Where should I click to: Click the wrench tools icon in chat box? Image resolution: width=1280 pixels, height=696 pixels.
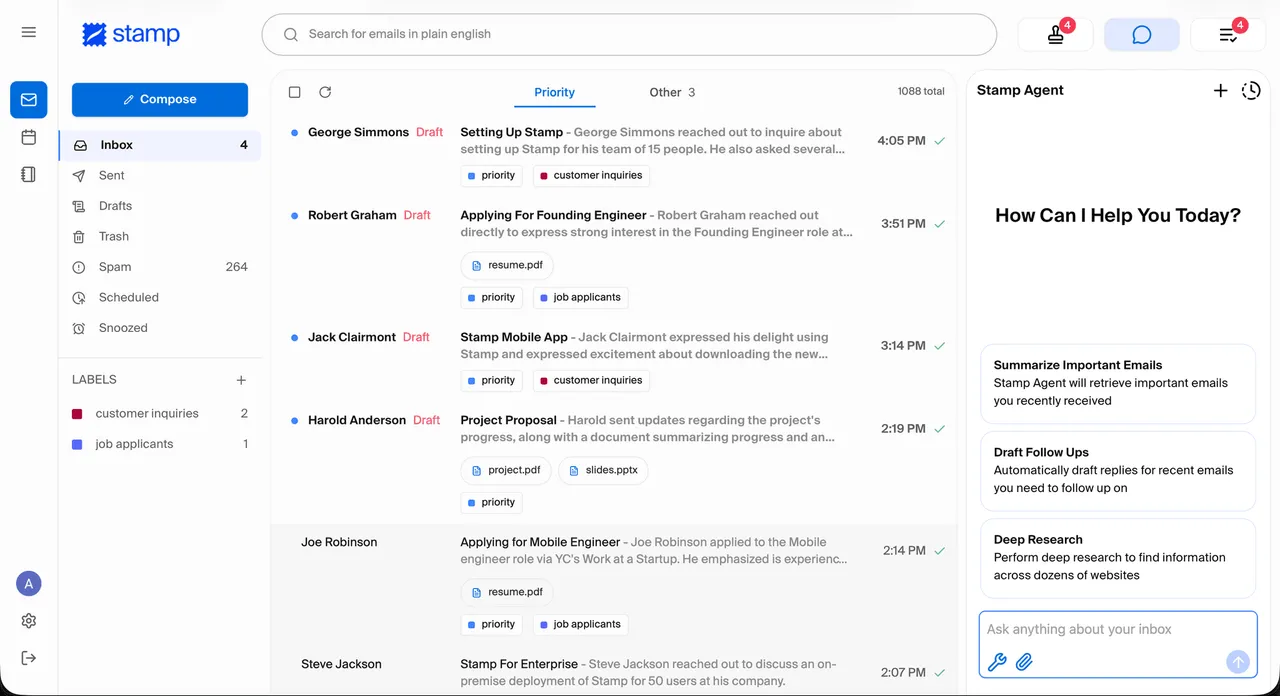(996, 661)
